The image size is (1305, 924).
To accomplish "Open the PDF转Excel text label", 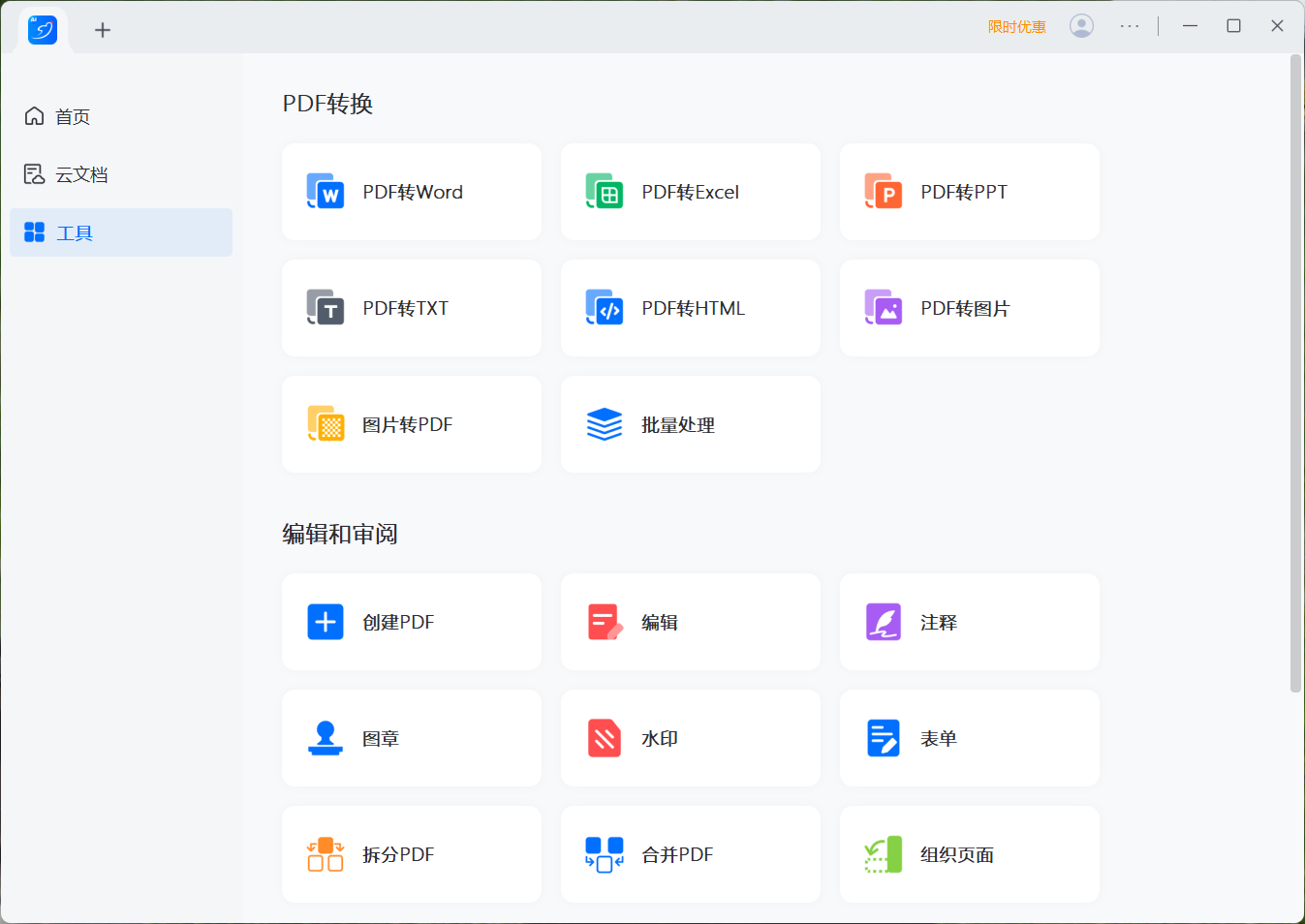I will [691, 192].
